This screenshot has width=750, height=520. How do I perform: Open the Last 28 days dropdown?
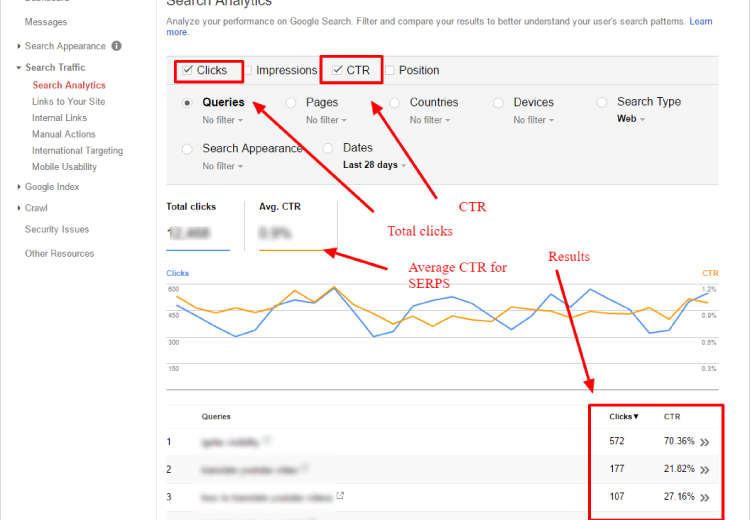point(374,165)
